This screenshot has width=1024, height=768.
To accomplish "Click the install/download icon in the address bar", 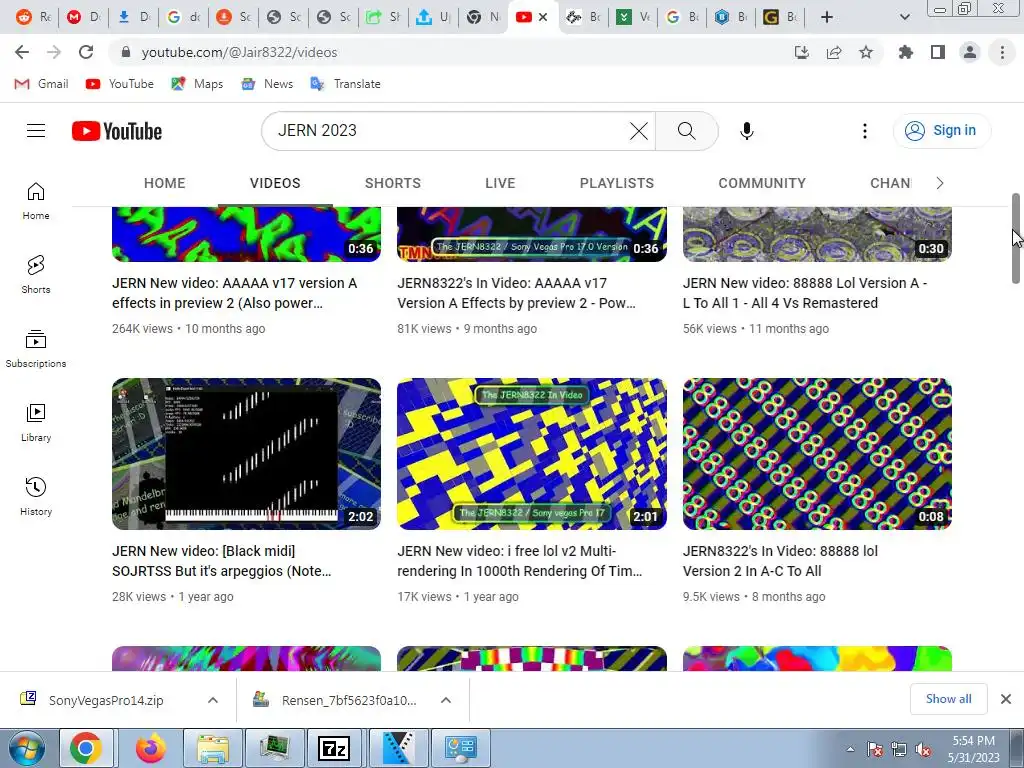I will (x=801, y=52).
